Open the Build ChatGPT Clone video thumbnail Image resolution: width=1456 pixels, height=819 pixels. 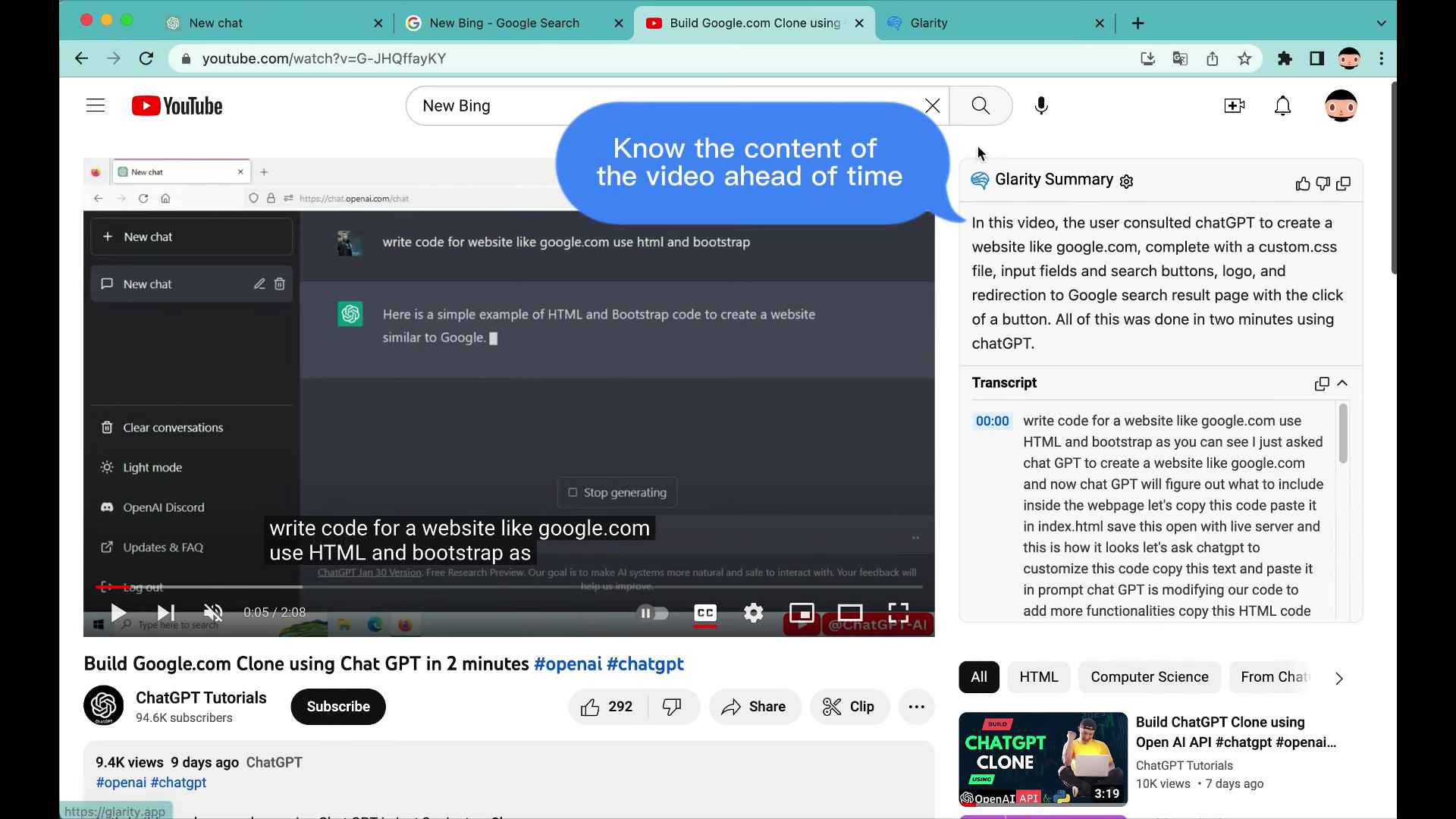click(1042, 758)
